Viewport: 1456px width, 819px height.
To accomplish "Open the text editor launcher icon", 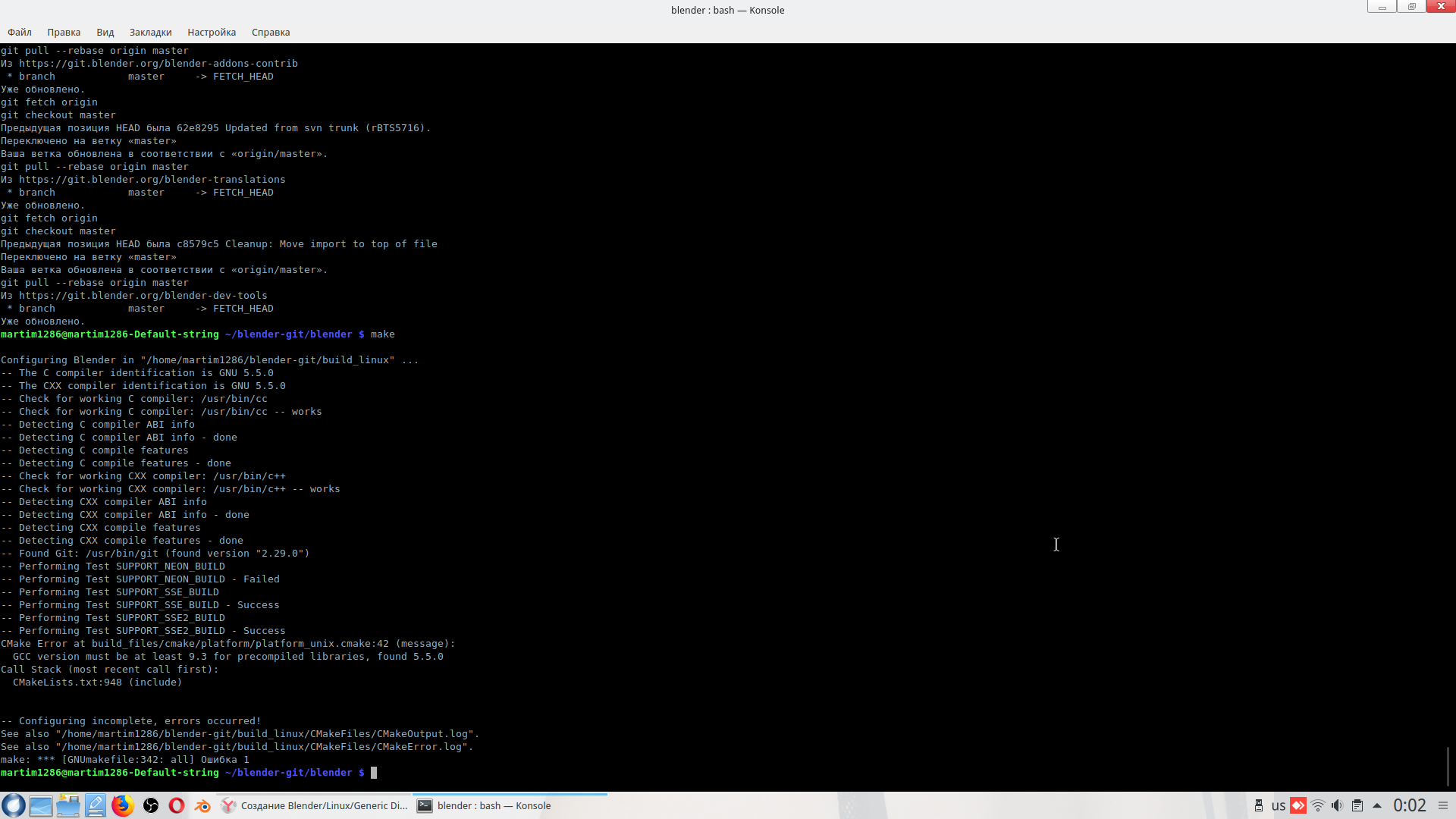I will 96,805.
